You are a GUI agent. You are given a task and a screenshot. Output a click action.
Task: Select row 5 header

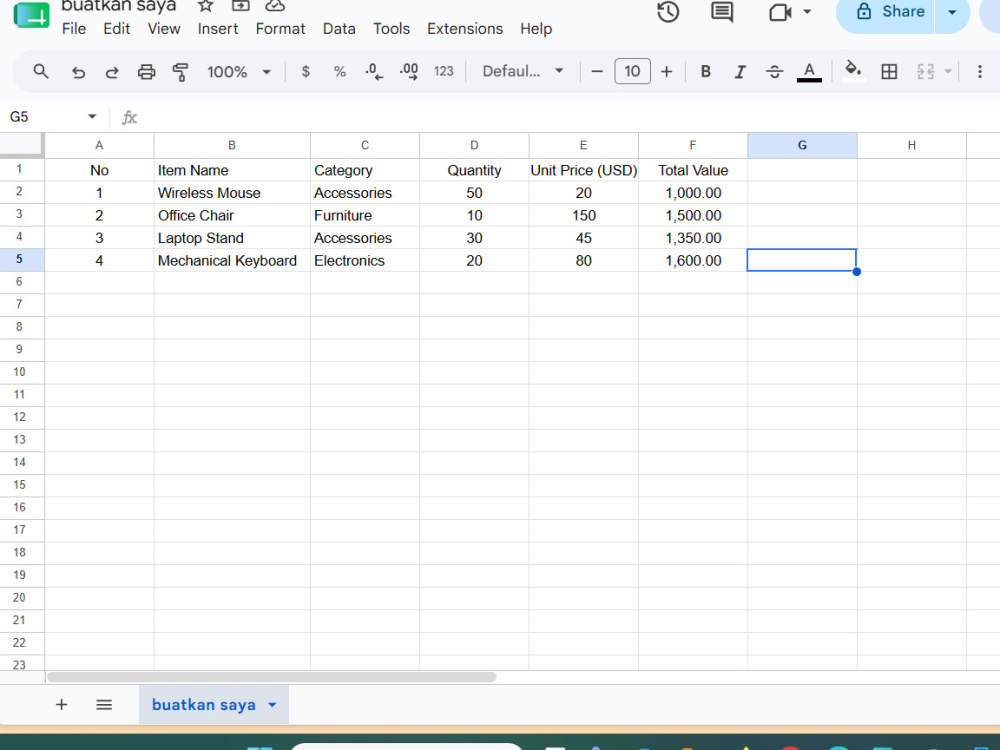pyautogui.click(x=22, y=260)
